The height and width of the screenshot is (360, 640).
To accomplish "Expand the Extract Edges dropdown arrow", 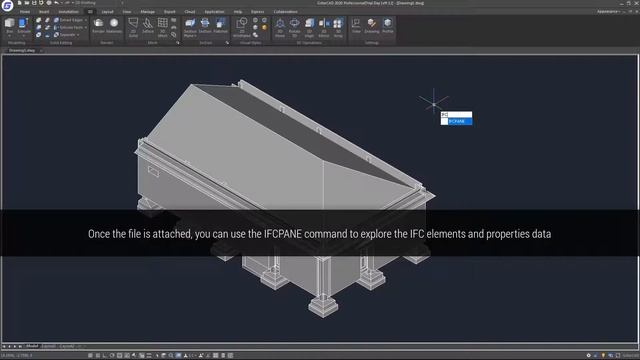I will 86,20.
